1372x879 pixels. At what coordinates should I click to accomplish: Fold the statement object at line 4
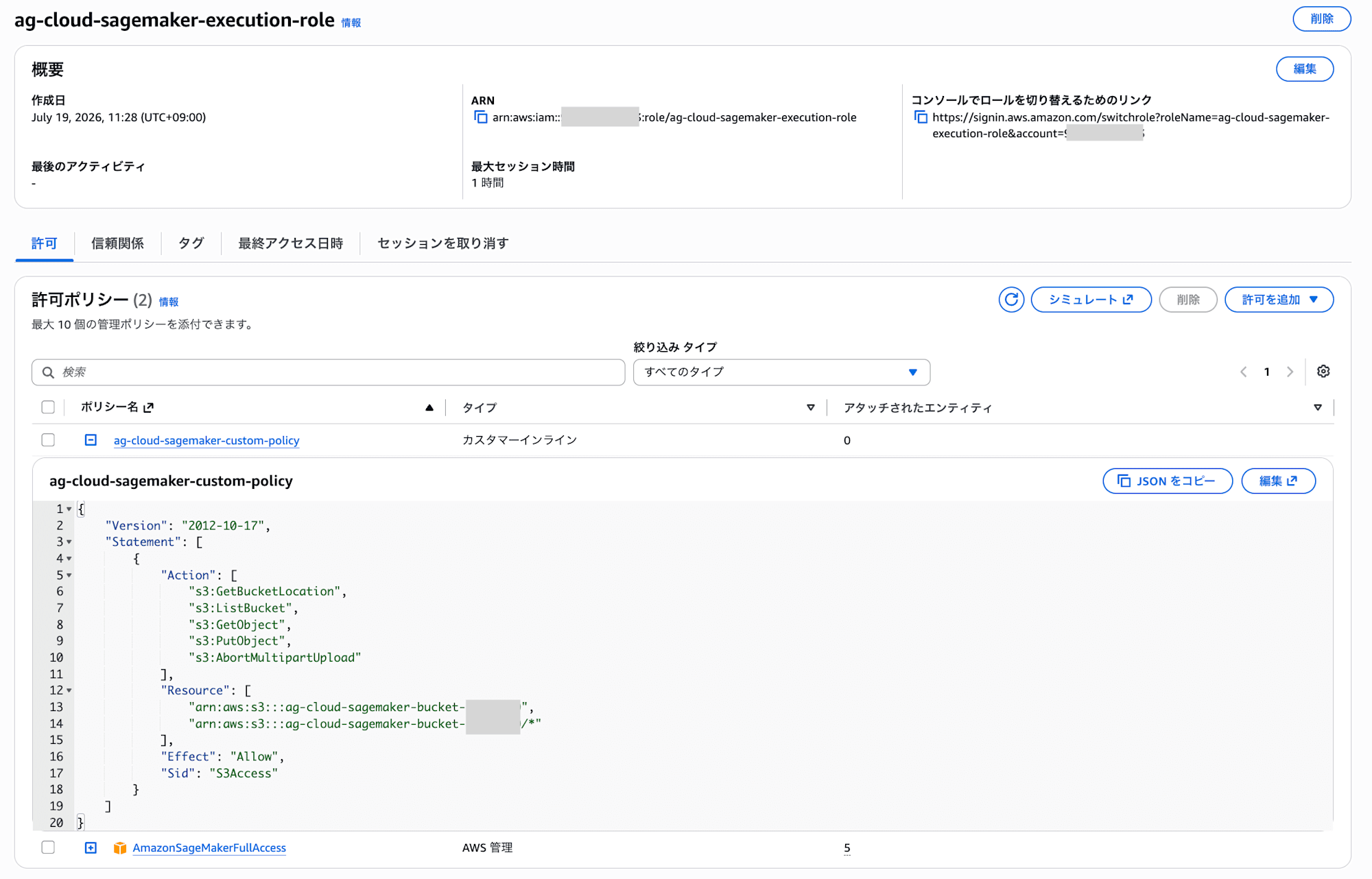pyautogui.click(x=69, y=558)
